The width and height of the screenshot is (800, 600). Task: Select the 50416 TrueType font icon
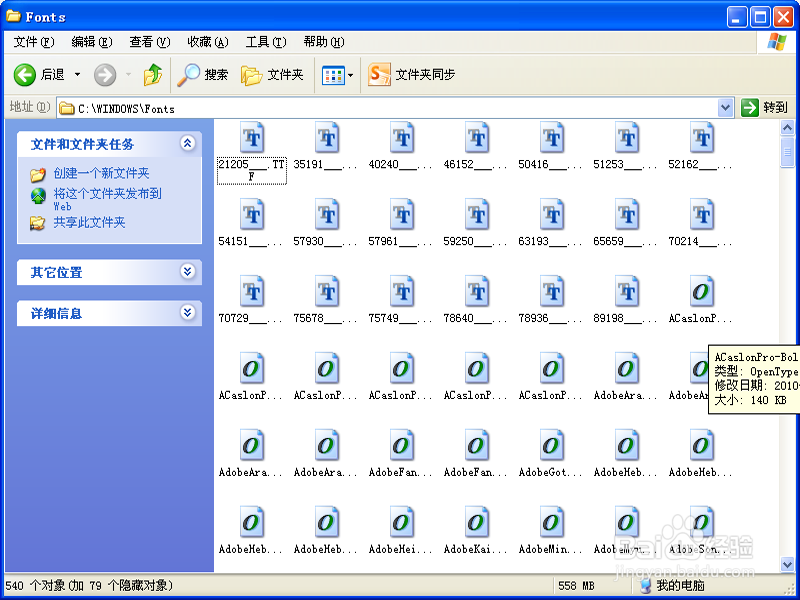click(x=552, y=138)
